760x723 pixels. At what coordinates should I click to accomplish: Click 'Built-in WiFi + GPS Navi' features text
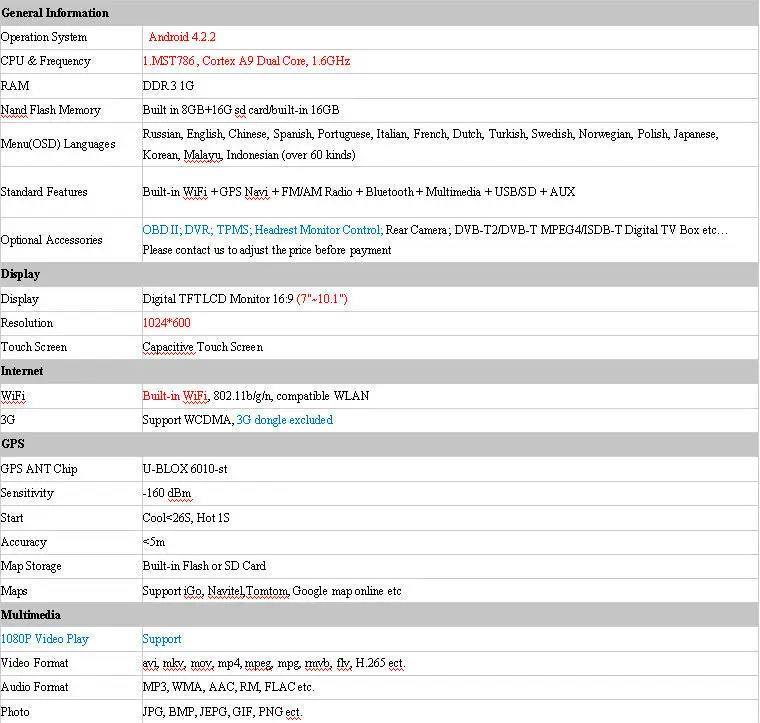click(359, 192)
